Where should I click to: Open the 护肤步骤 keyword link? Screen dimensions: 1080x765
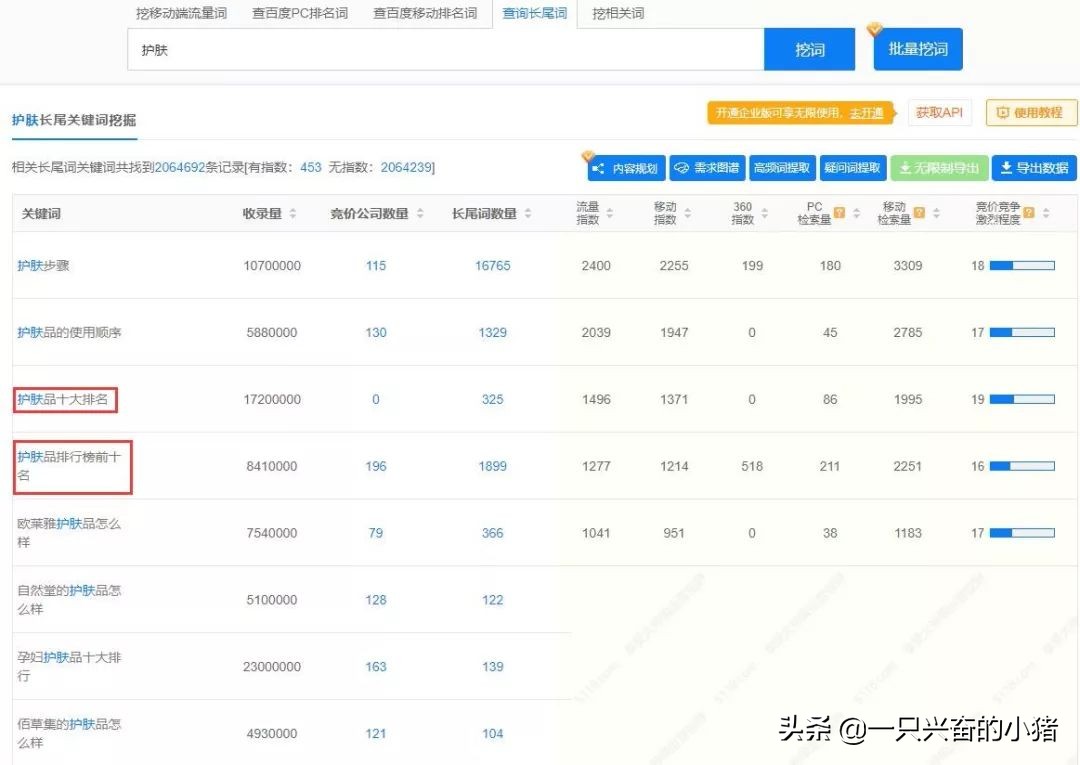(x=44, y=265)
